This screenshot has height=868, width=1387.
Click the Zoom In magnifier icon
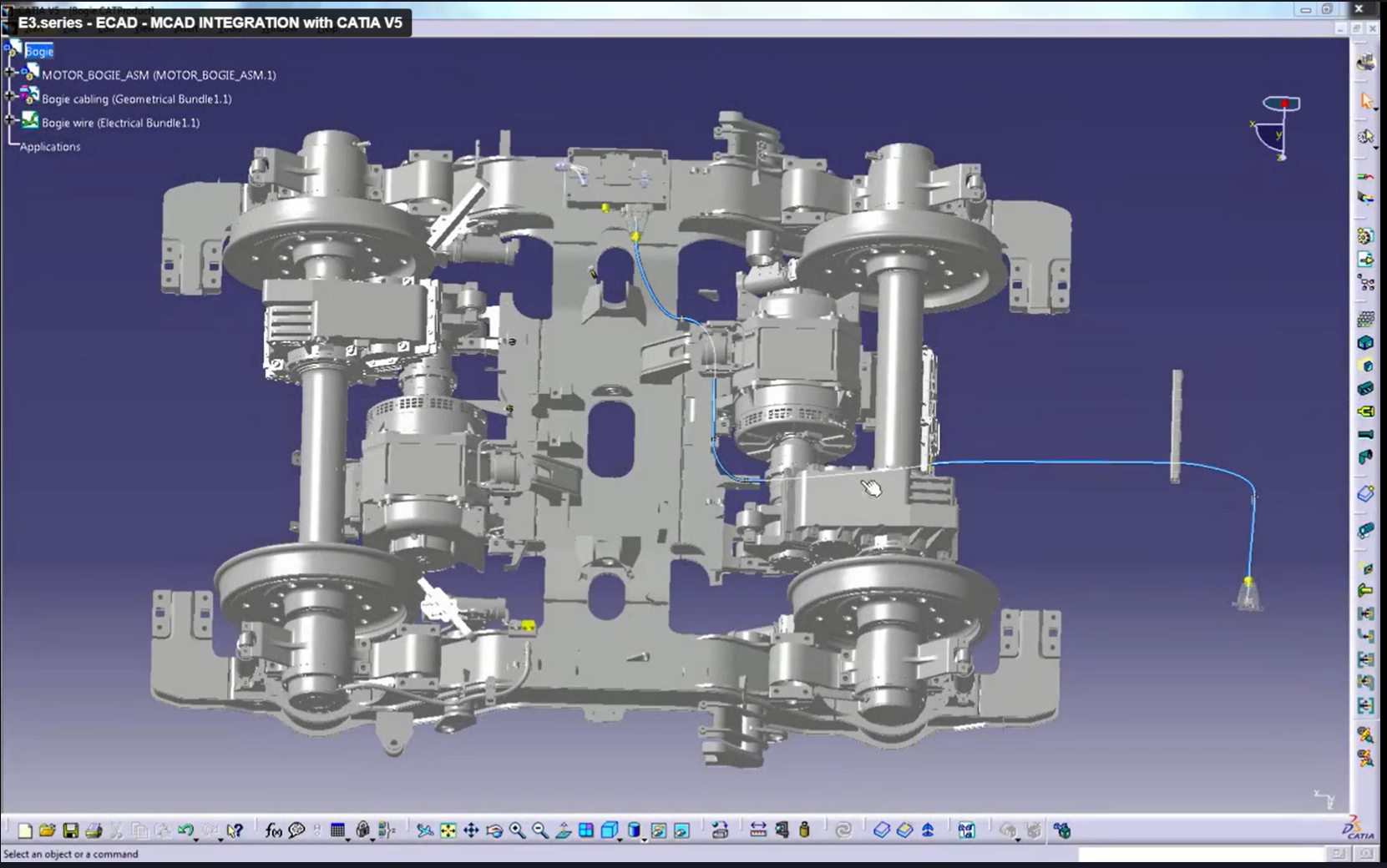pyautogui.click(x=517, y=830)
